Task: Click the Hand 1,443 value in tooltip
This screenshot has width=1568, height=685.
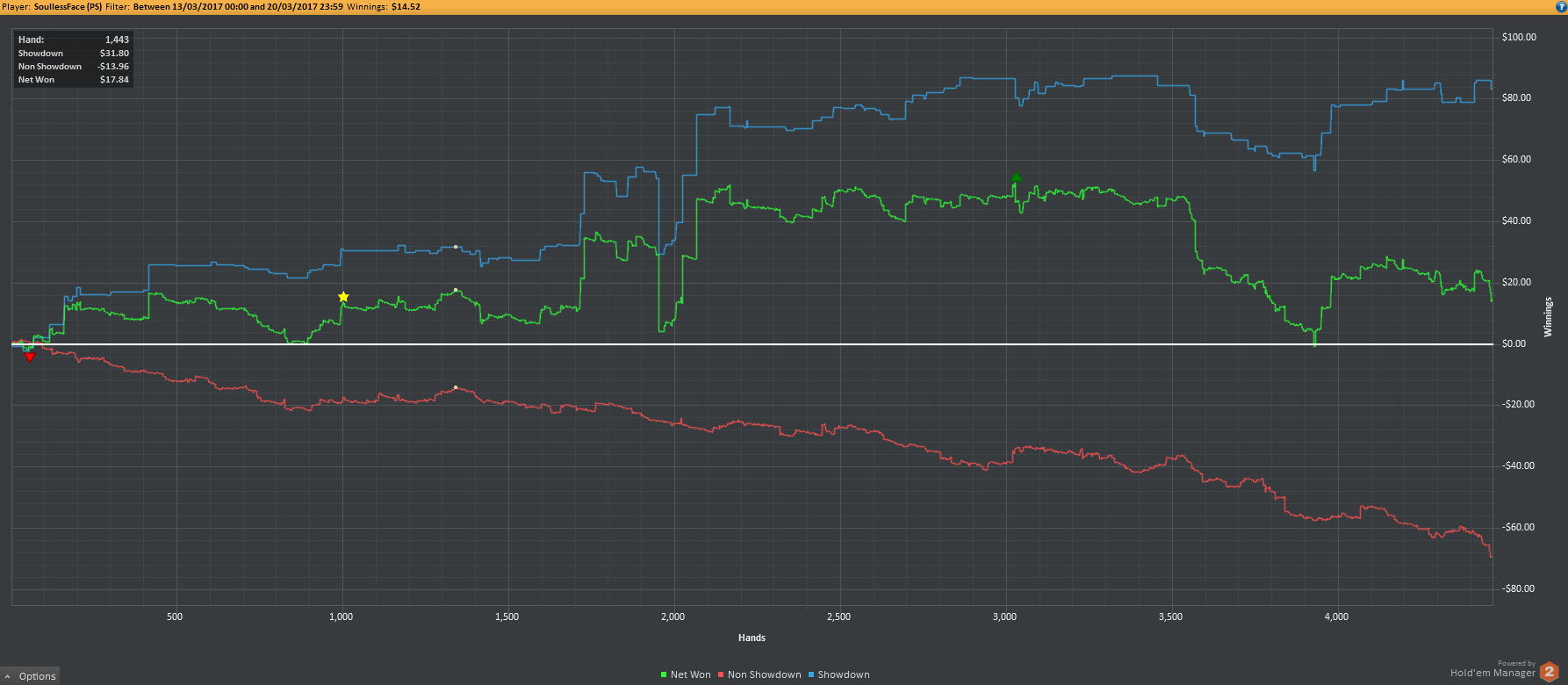Action: (x=117, y=40)
